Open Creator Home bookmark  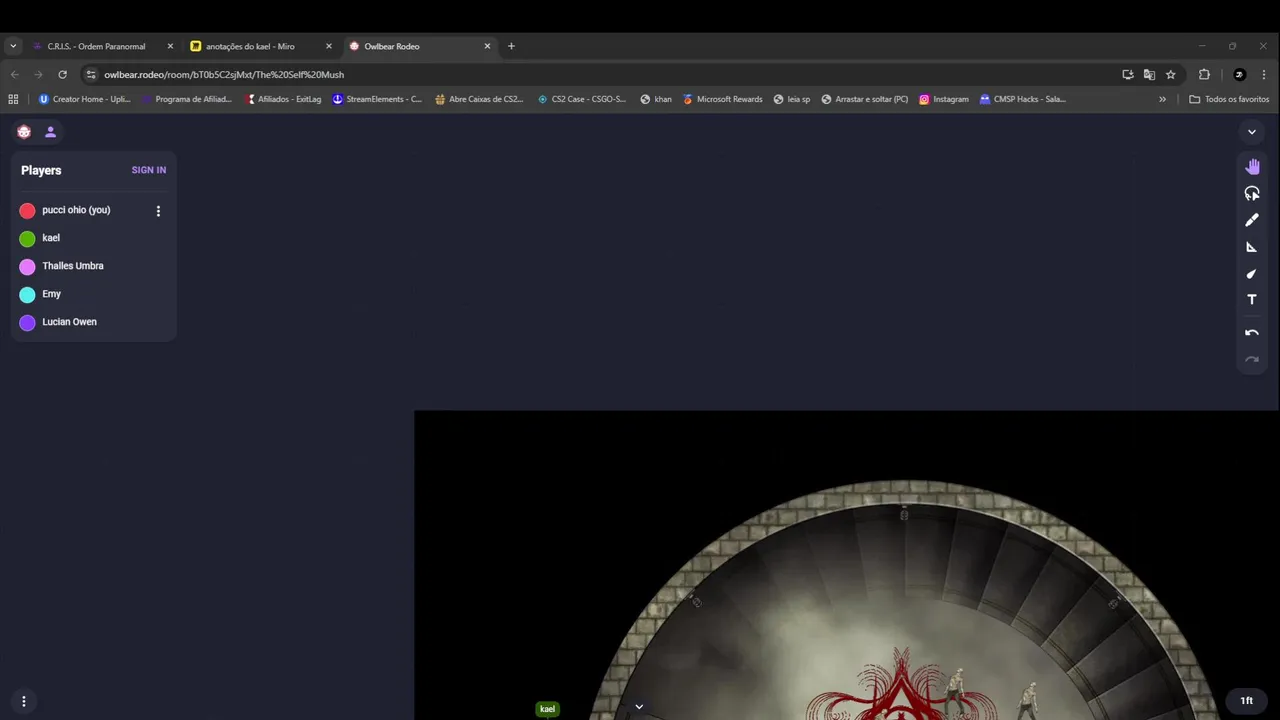tap(84, 99)
